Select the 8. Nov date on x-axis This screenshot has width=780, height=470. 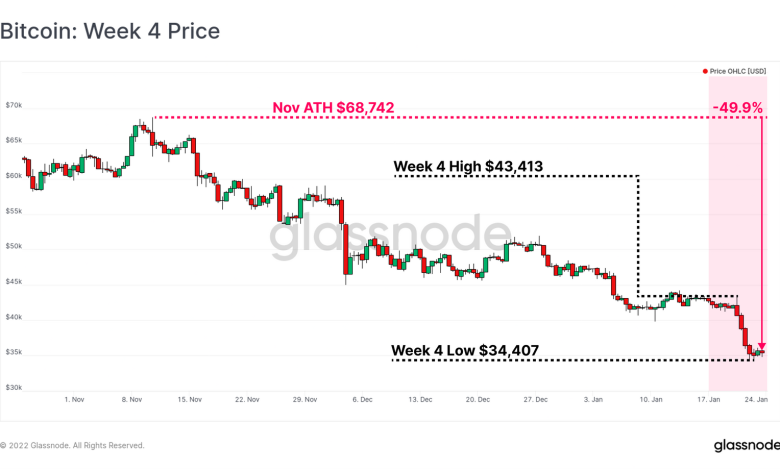point(132,399)
